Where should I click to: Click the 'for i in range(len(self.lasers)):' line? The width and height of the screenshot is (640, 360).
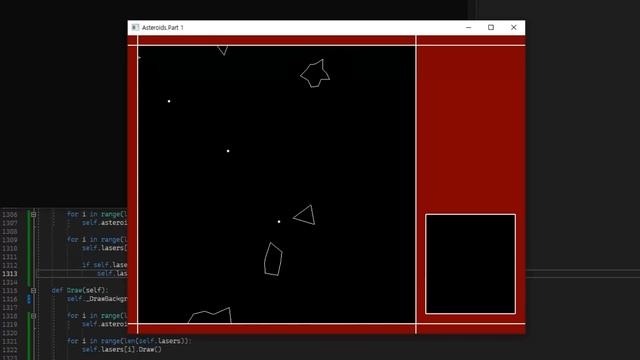click(x=129, y=341)
